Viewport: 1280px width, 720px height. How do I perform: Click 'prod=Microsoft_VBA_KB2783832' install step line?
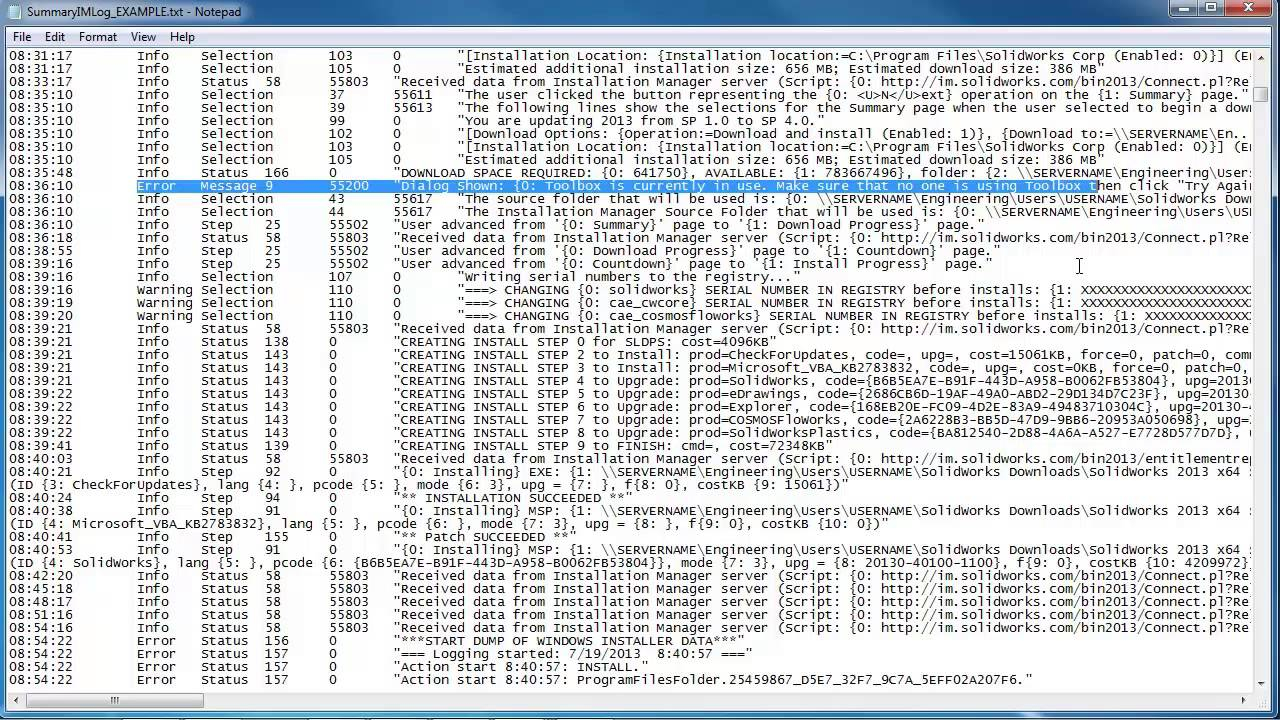[x=821, y=368]
